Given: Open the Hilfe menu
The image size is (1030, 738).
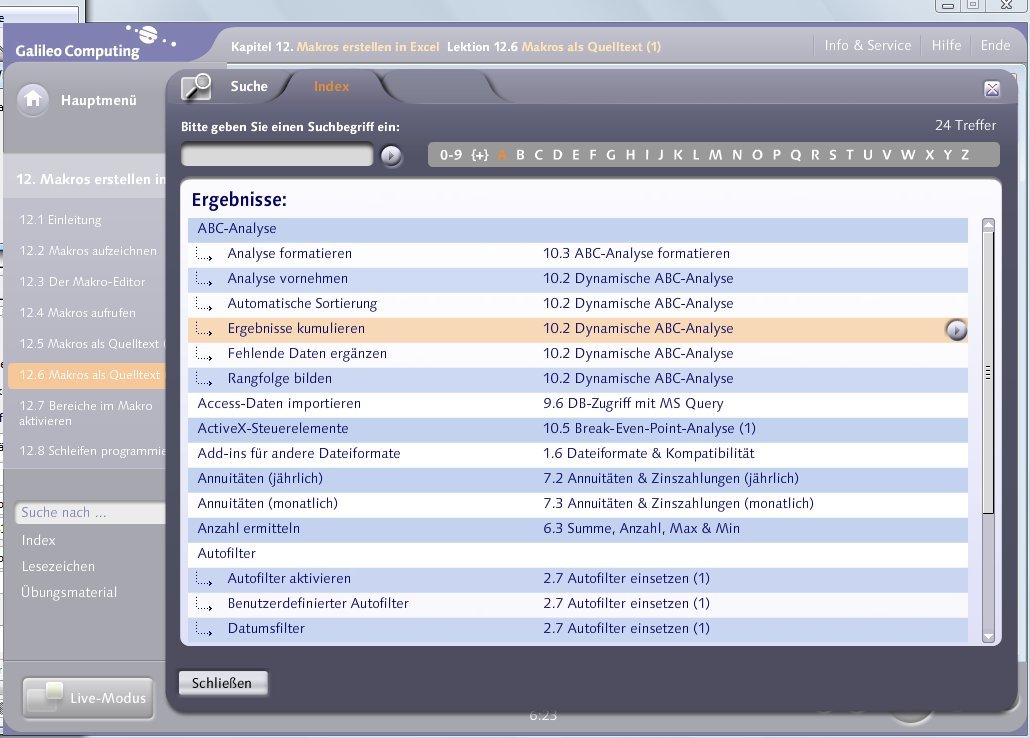Looking at the screenshot, I should tap(946, 45).
